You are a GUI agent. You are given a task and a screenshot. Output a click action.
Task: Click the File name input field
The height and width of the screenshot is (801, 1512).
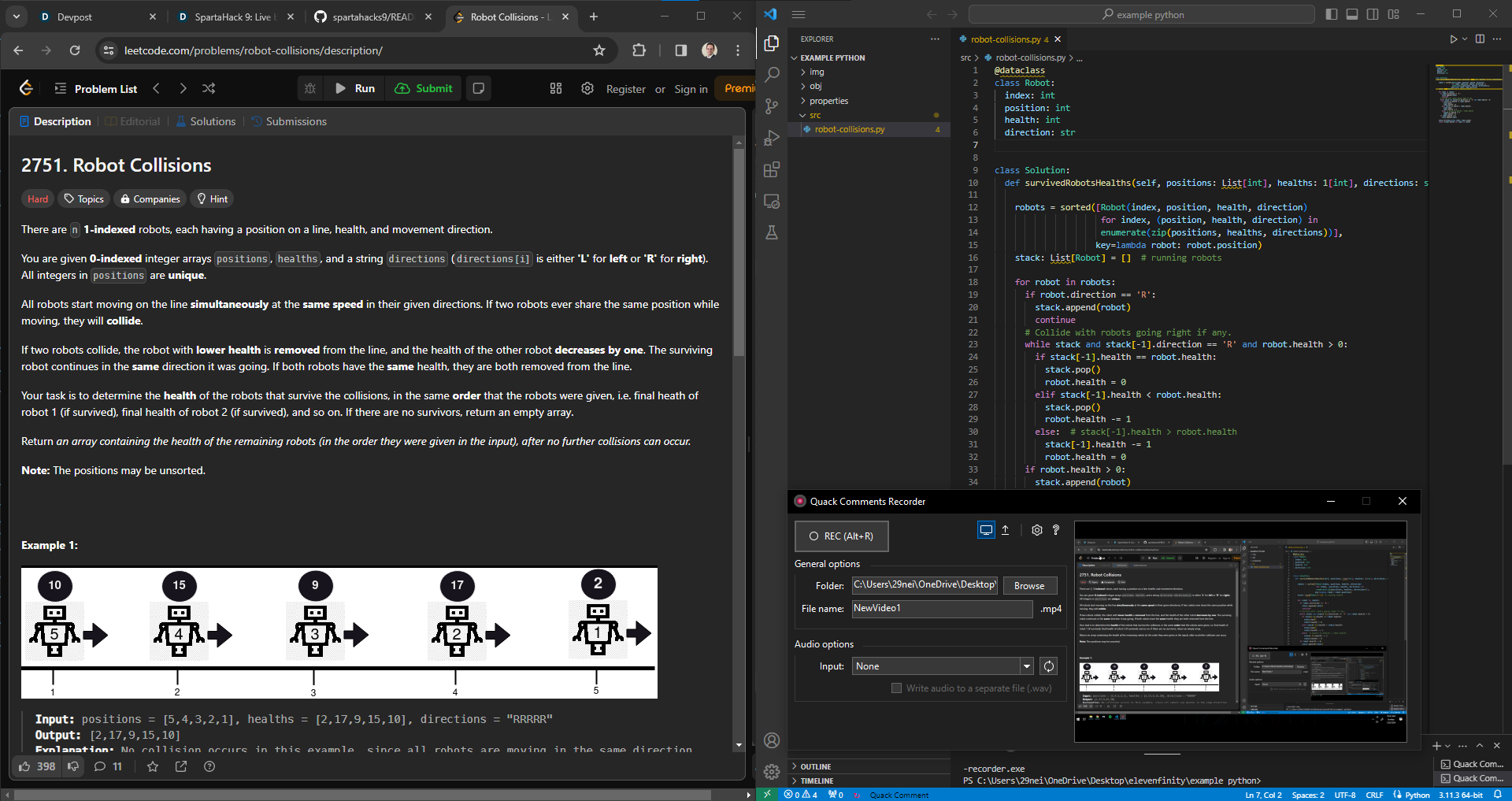pos(941,608)
